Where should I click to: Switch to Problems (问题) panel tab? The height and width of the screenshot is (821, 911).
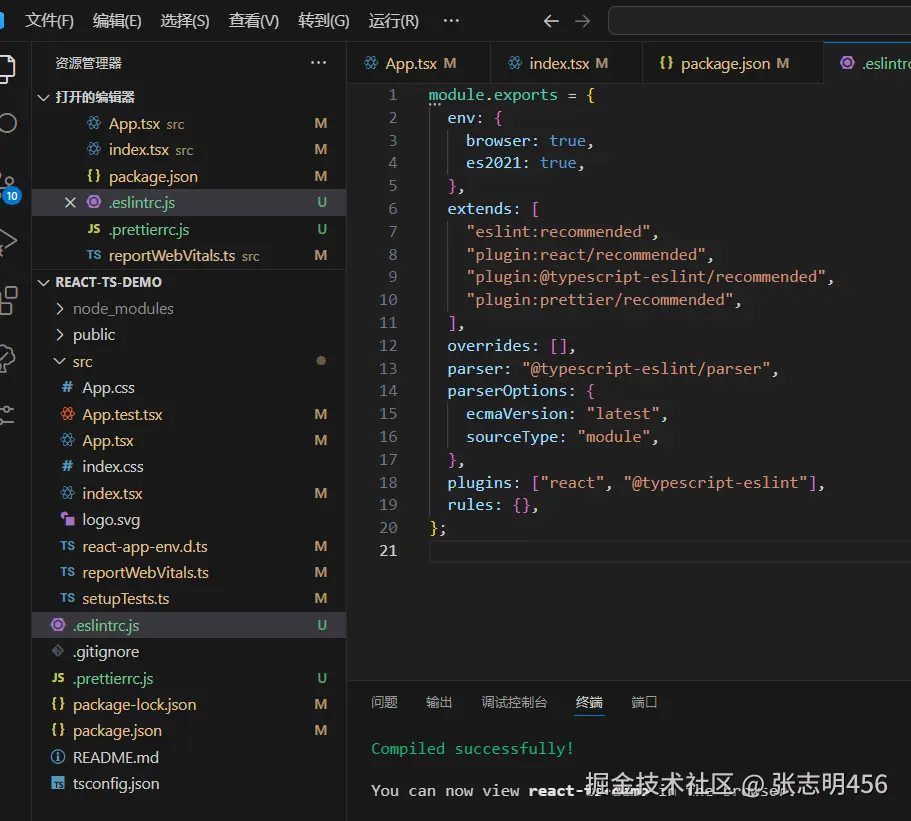pos(384,702)
